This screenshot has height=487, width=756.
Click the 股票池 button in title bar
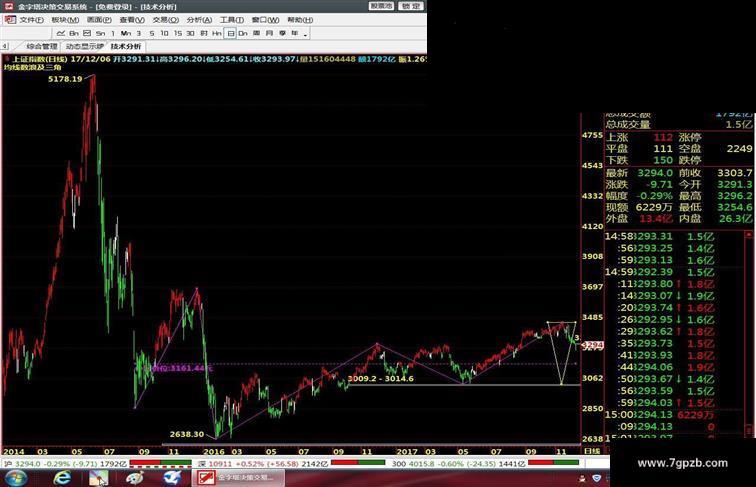coord(381,6)
